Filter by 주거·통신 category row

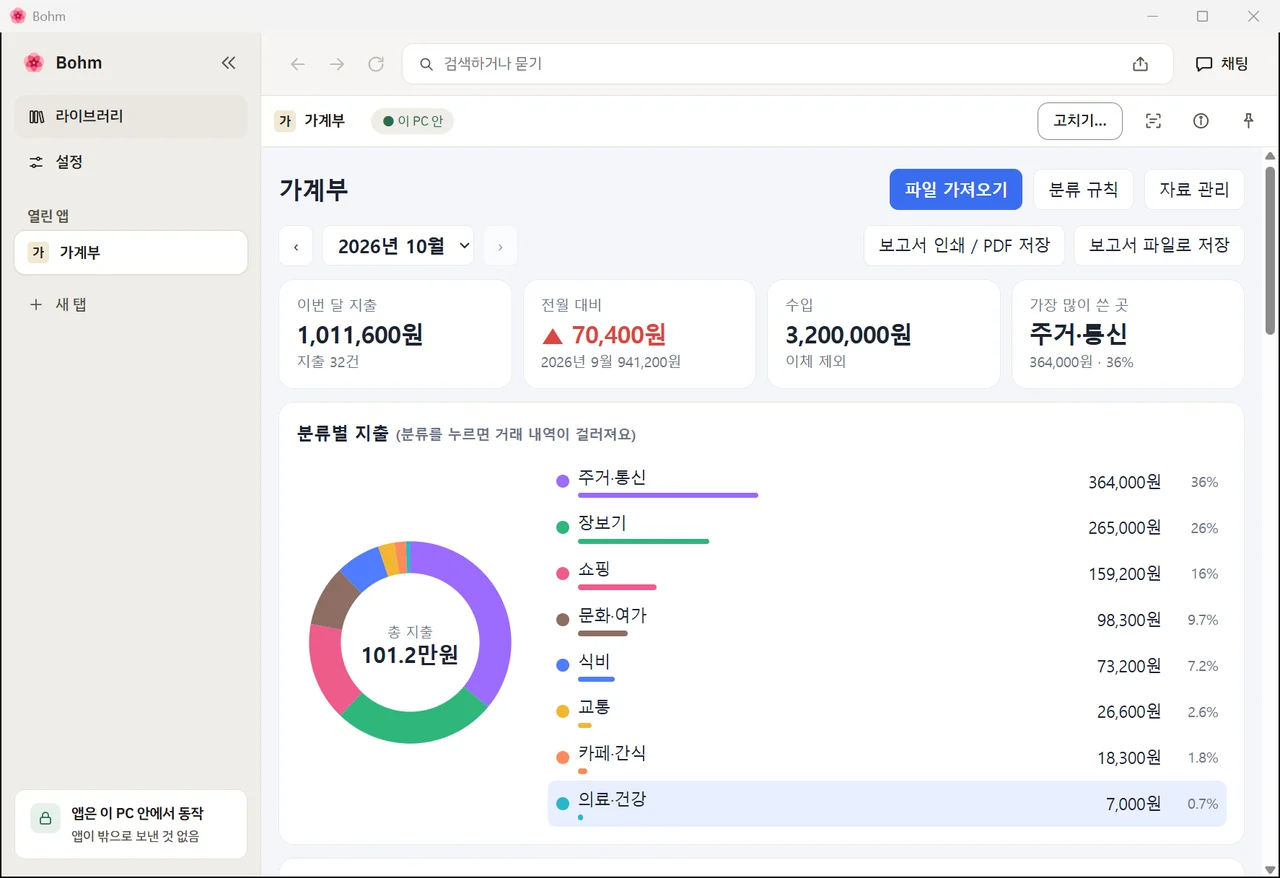887,482
